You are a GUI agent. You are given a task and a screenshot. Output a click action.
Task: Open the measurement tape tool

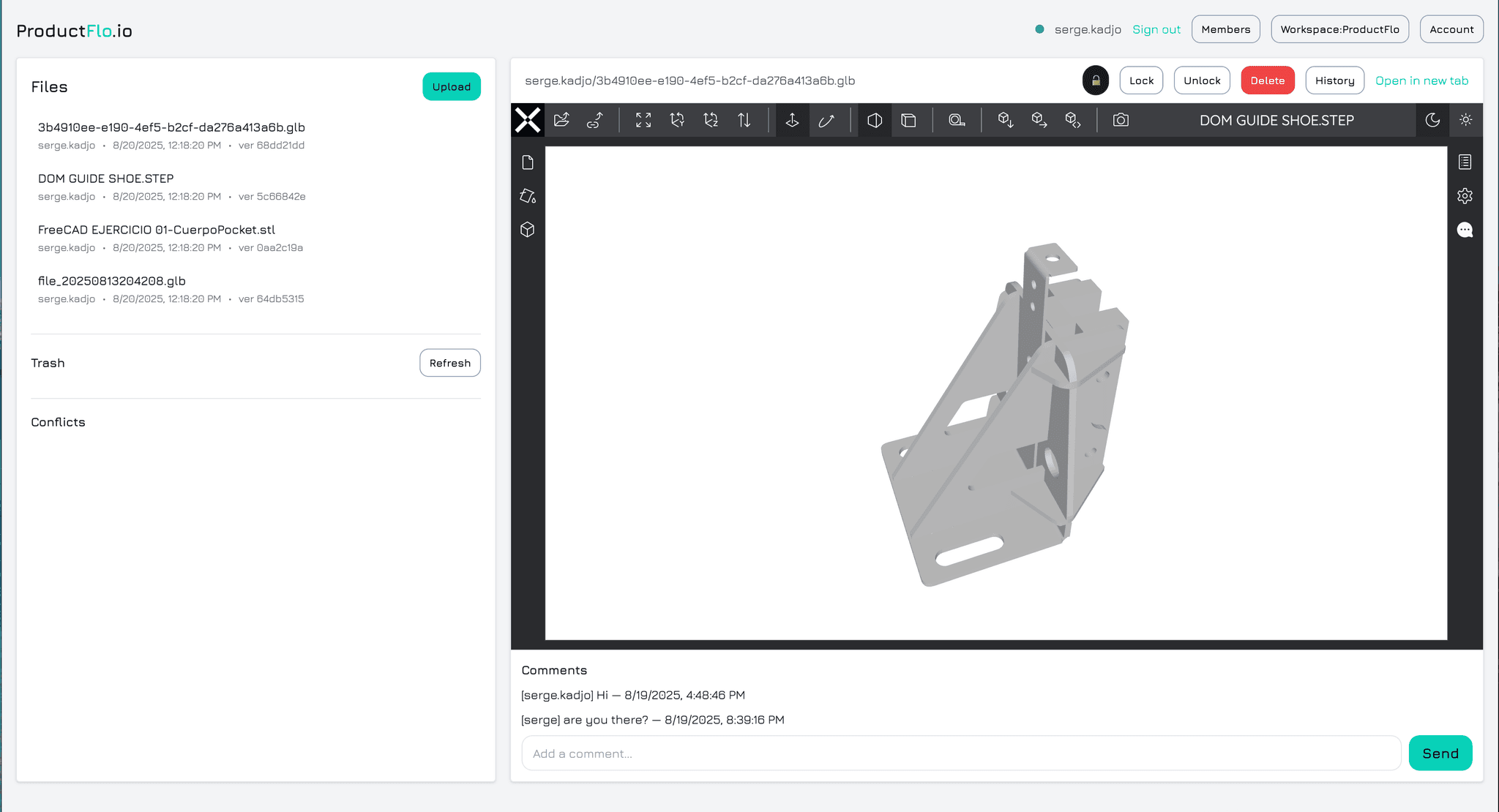pyautogui.click(x=957, y=120)
